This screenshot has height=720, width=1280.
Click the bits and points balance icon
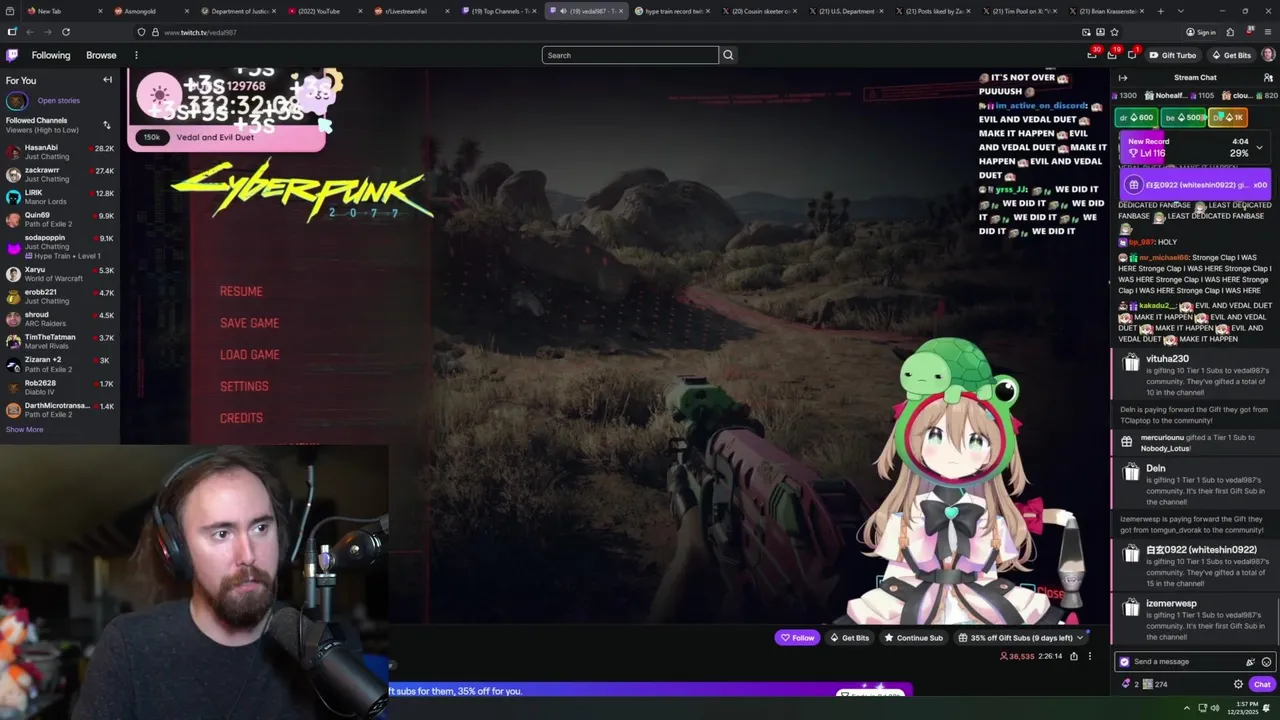(1127, 684)
